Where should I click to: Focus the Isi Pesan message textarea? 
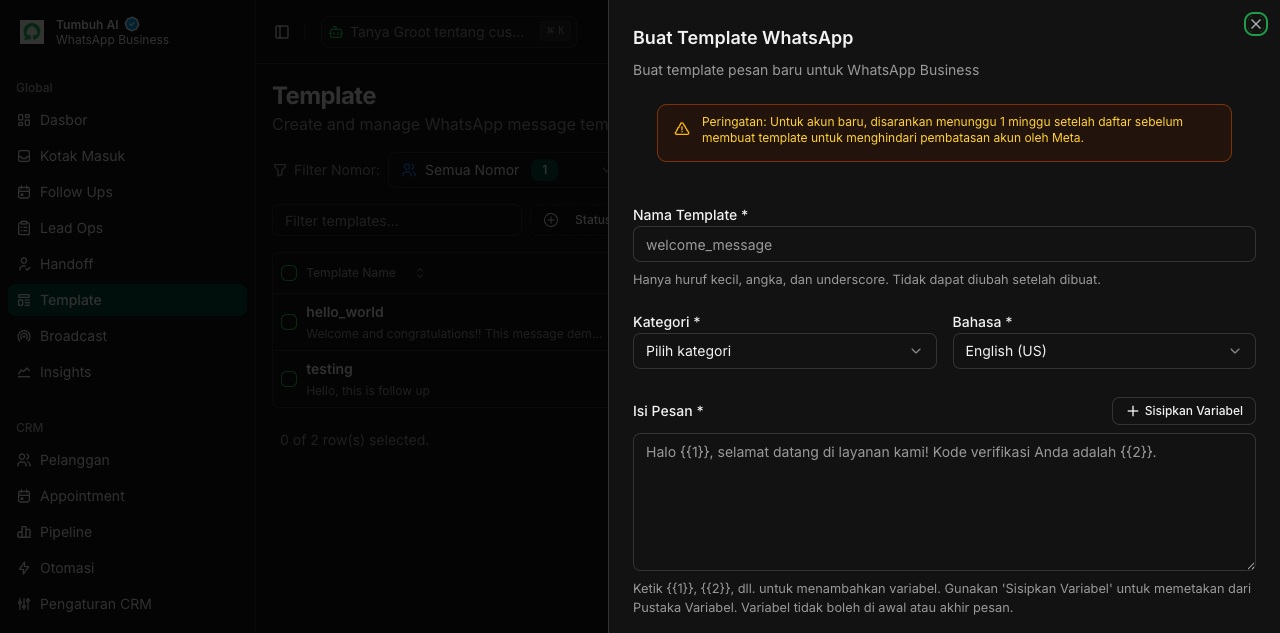[x=944, y=502]
